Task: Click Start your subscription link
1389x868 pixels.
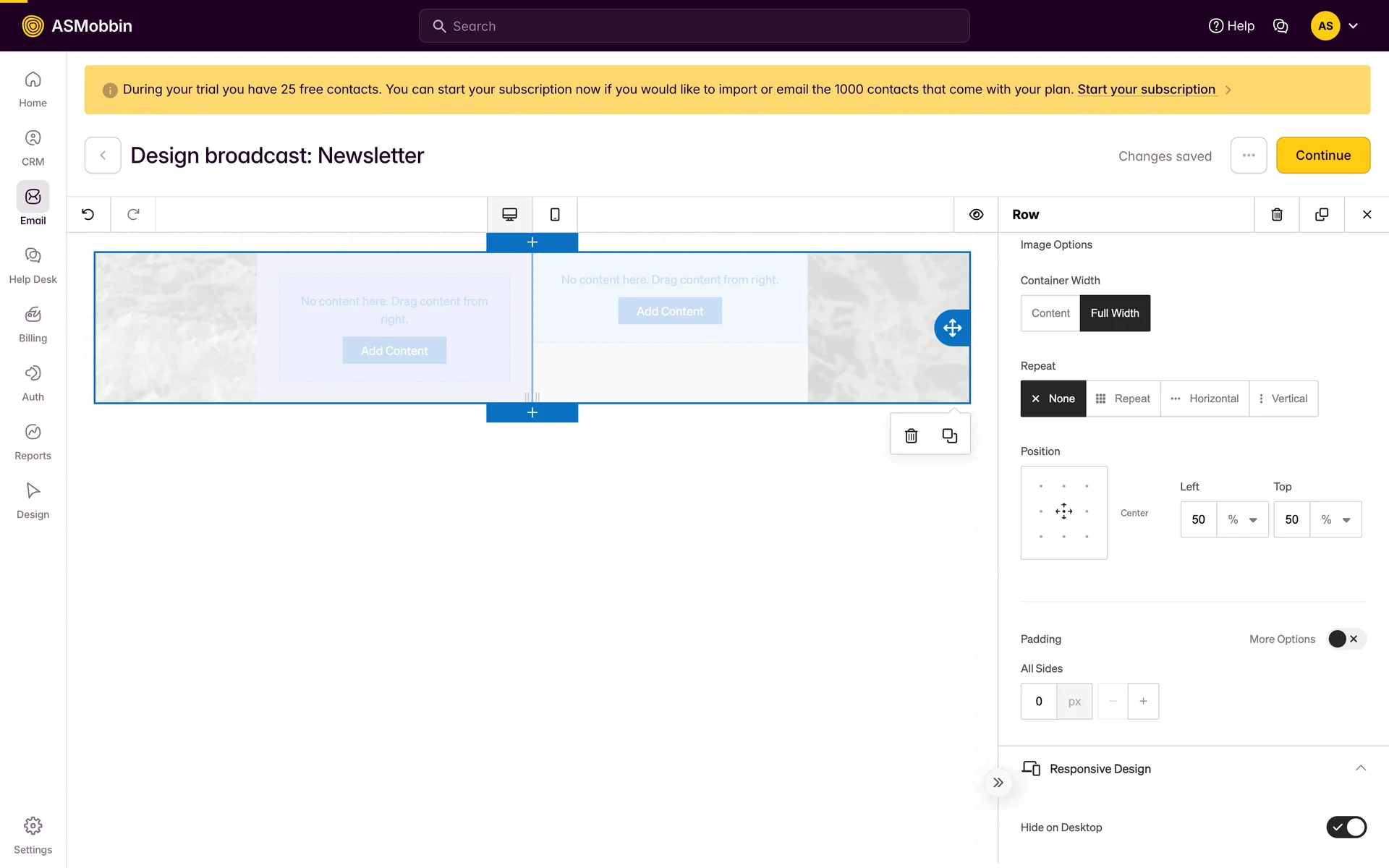Action: tap(1146, 89)
